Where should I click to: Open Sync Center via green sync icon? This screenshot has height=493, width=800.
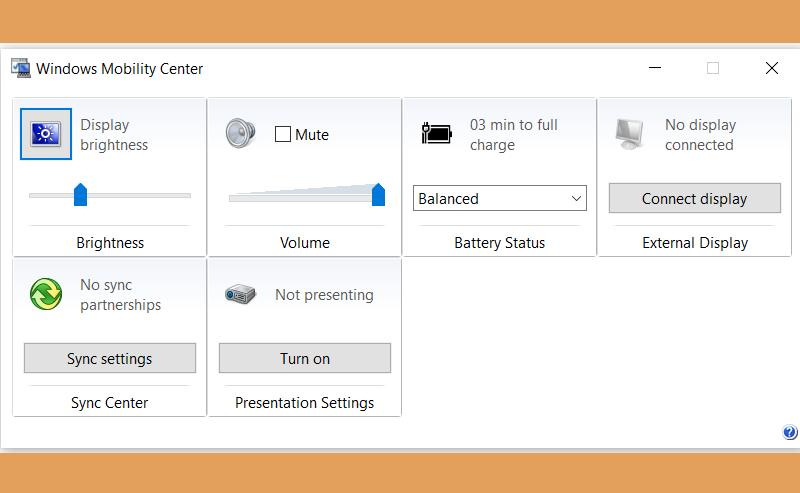click(x=46, y=294)
